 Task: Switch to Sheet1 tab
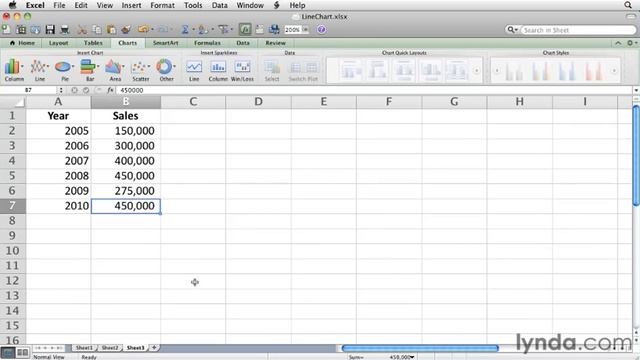click(x=84, y=348)
